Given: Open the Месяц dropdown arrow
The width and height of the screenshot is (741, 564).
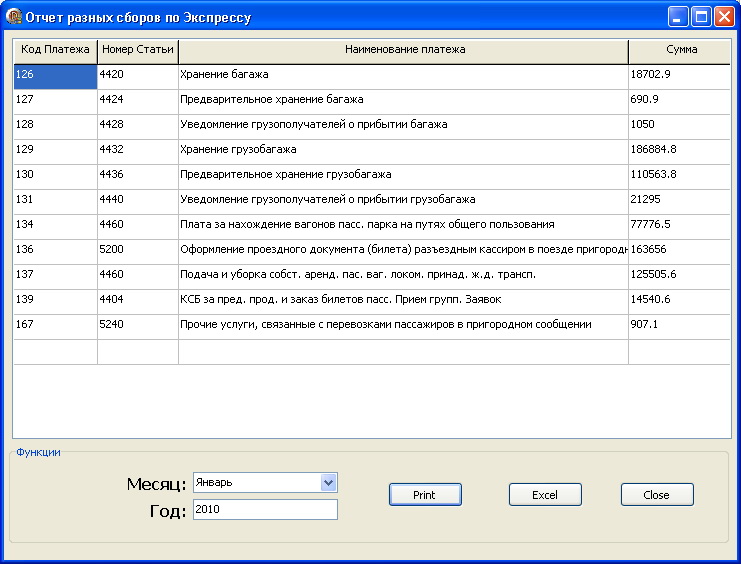Looking at the screenshot, I should [328, 482].
